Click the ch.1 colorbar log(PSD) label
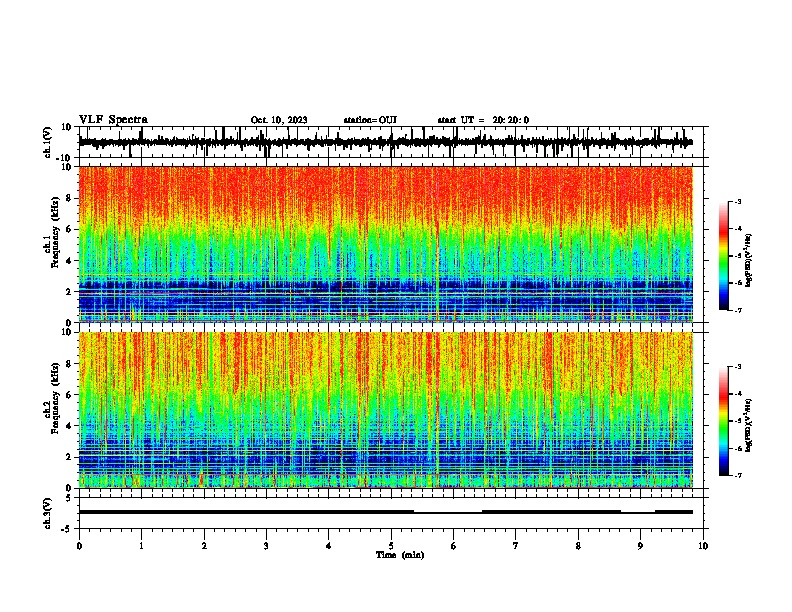The image size is (792, 612). (749, 261)
